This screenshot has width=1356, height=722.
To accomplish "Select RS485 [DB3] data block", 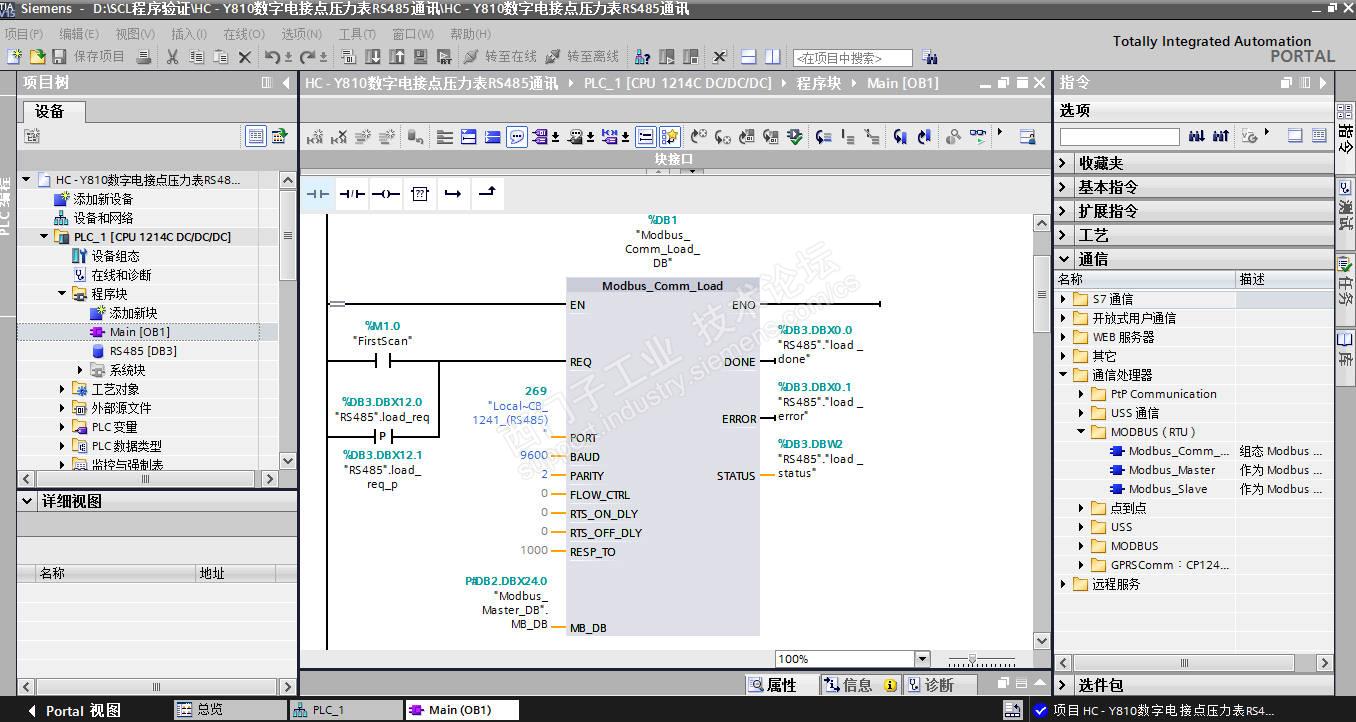I will (143, 351).
